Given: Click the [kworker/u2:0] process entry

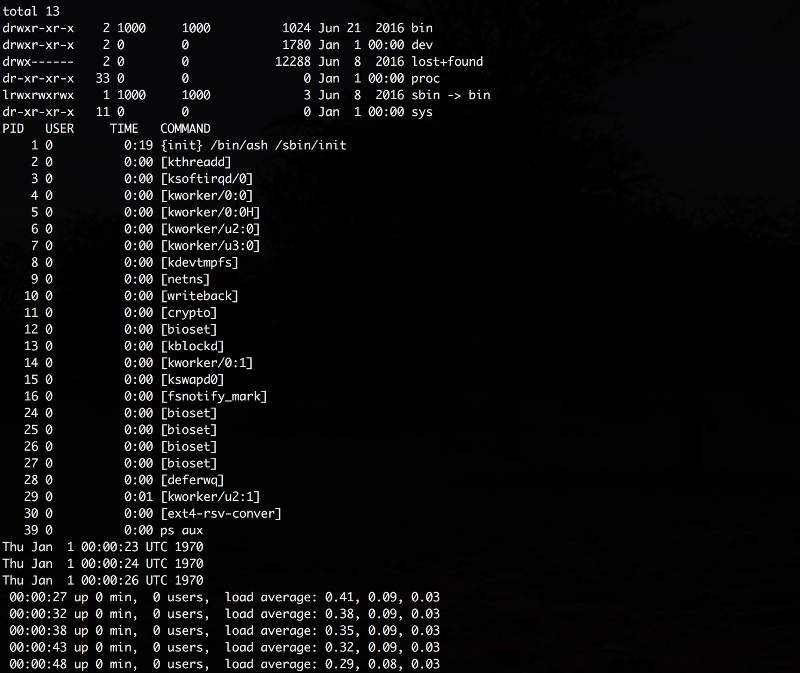Looking at the screenshot, I should (210, 229).
